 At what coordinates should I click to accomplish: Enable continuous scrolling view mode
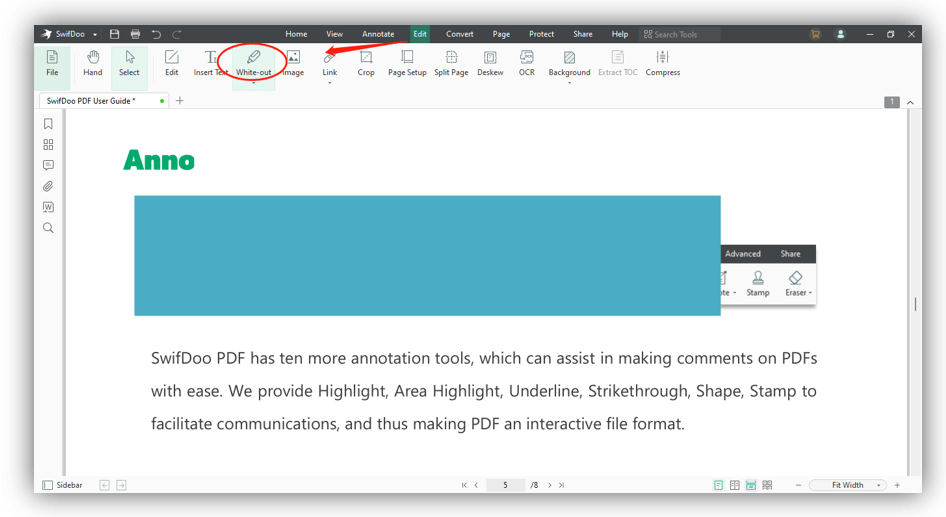(x=751, y=485)
